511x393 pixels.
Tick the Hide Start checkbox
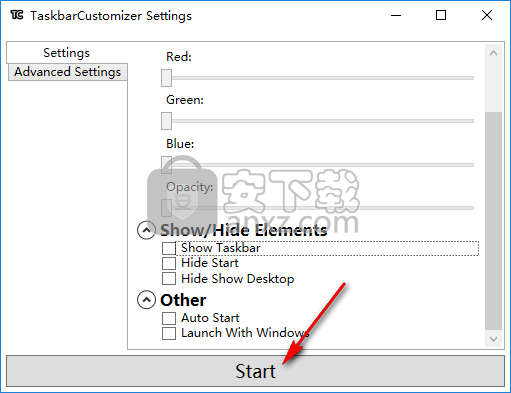(x=169, y=263)
